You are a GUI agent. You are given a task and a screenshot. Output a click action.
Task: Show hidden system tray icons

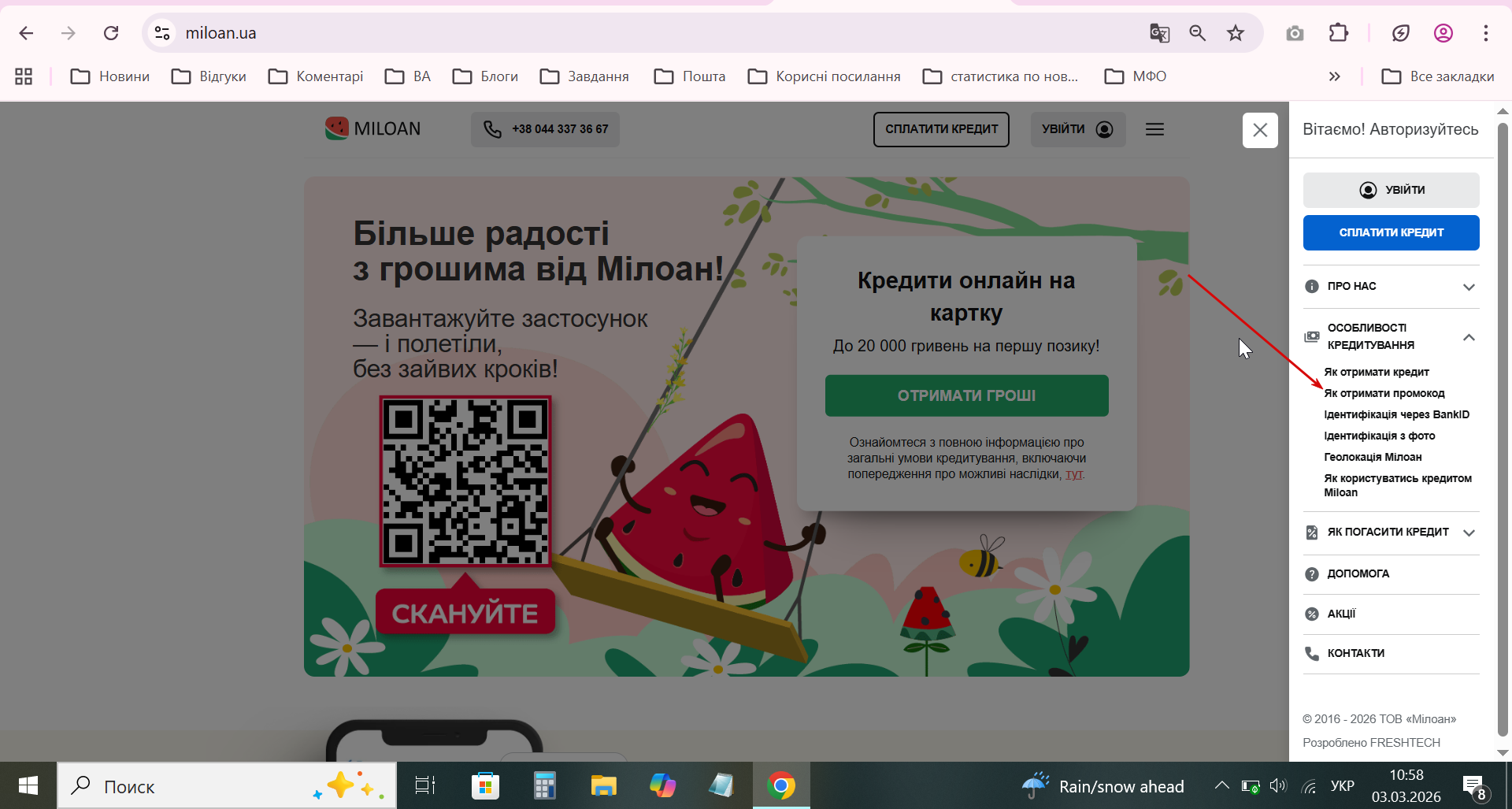(x=1221, y=785)
